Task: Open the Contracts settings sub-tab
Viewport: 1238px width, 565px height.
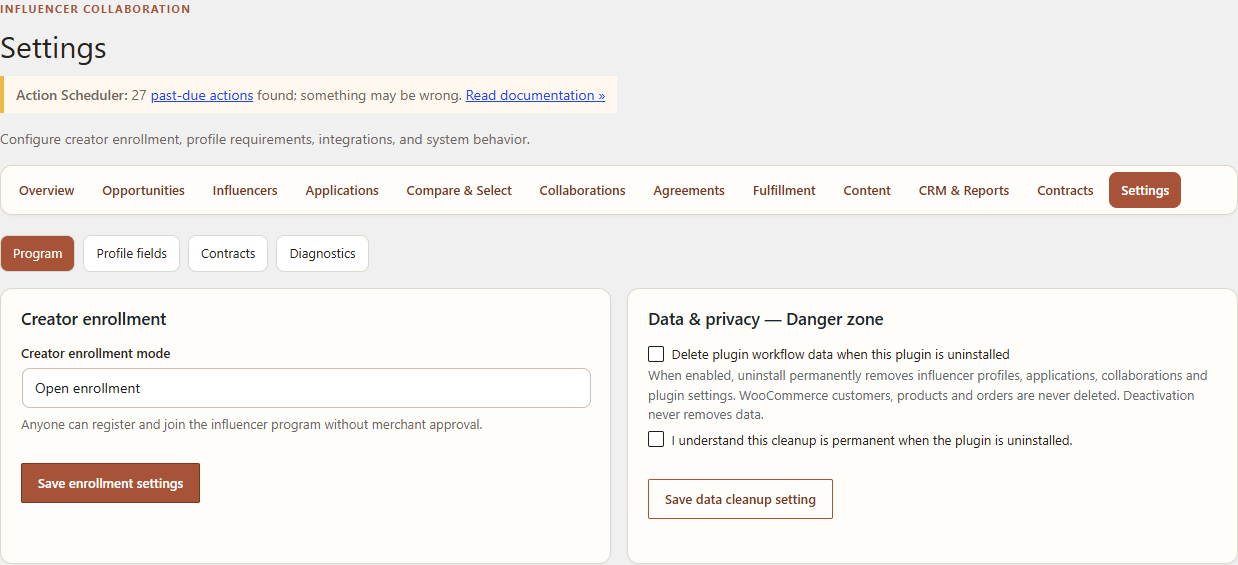Action: pyautogui.click(x=228, y=253)
